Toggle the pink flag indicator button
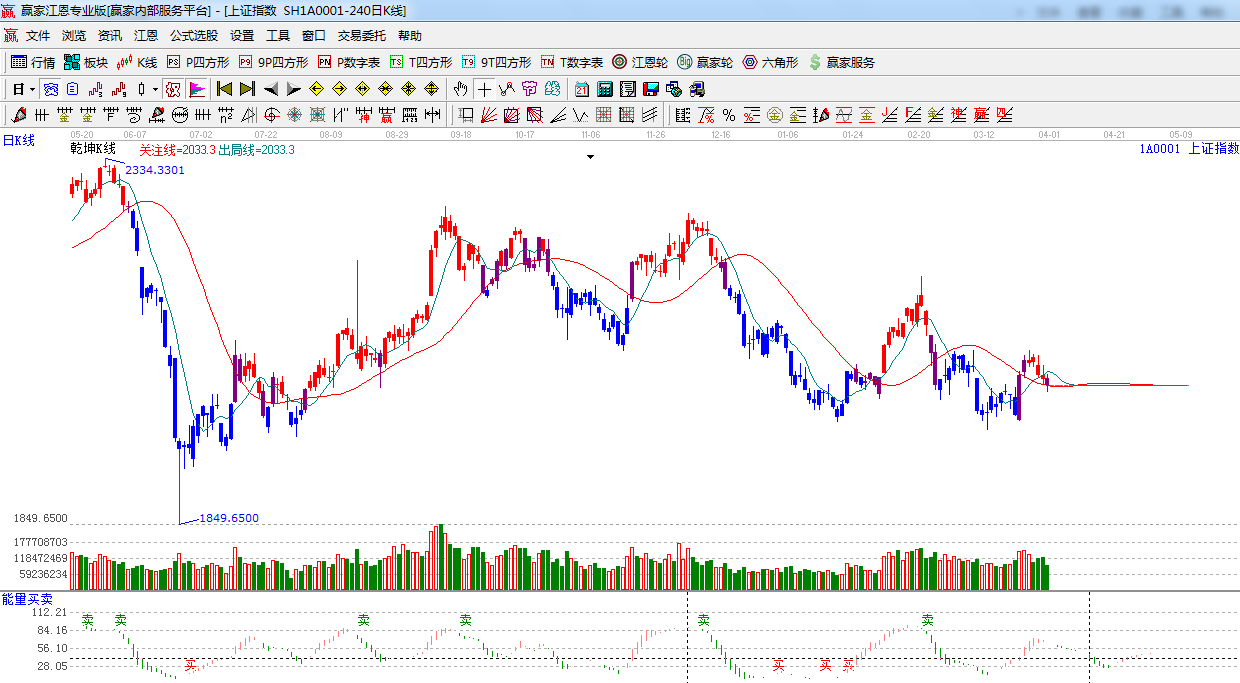Screen dimensions: 1240x683 pos(197,89)
